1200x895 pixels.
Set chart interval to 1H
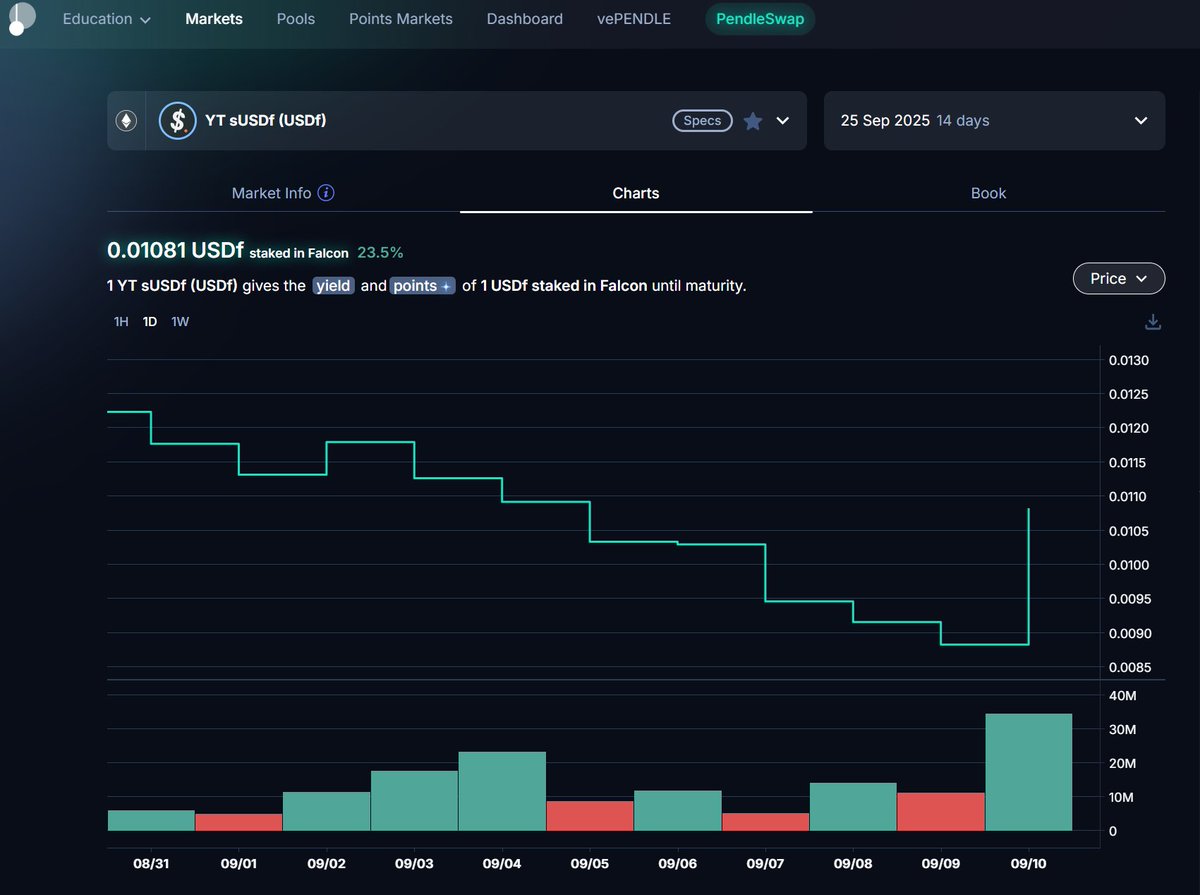[121, 322]
